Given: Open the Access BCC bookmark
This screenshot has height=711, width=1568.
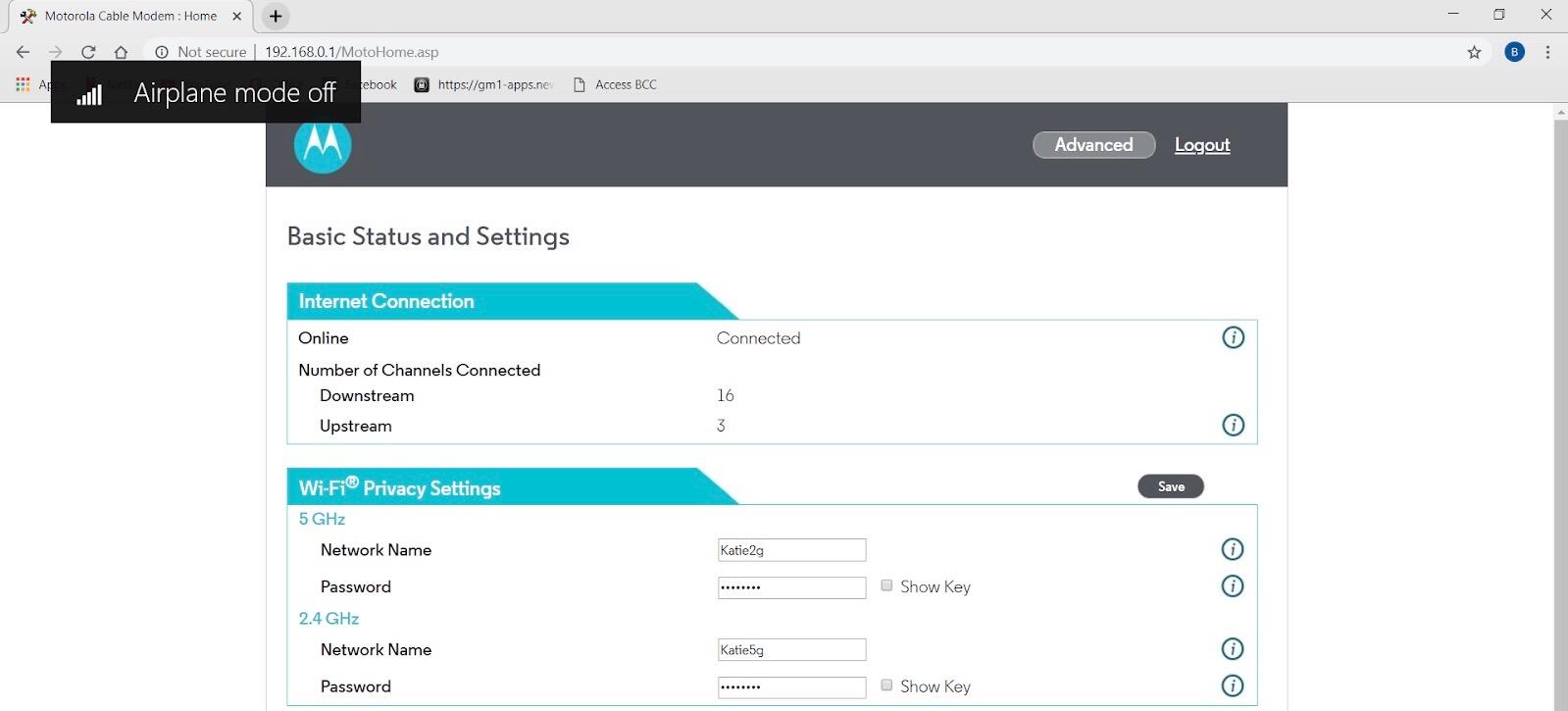Looking at the screenshot, I should click(x=615, y=84).
